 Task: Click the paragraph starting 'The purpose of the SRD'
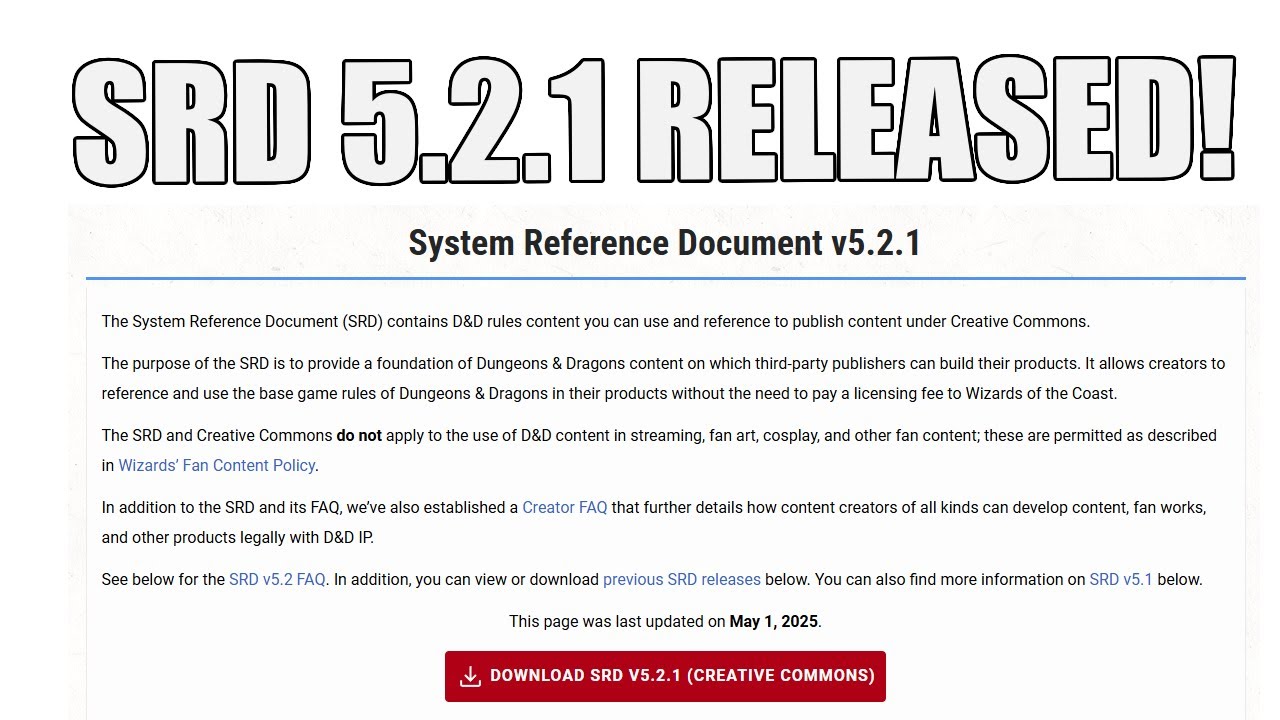coord(663,378)
